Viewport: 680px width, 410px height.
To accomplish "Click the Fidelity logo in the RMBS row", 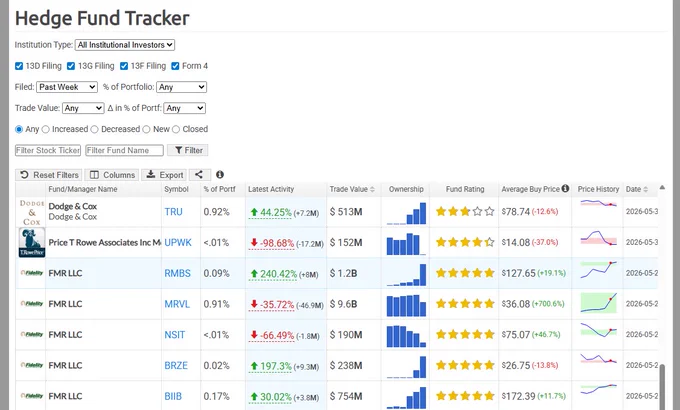I will (32, 273).
